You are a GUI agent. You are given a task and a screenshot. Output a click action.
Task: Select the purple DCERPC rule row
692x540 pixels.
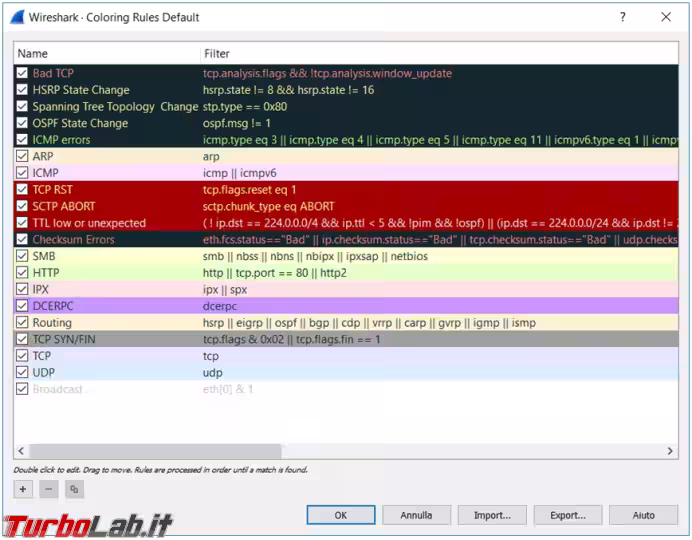pos(300,306)
